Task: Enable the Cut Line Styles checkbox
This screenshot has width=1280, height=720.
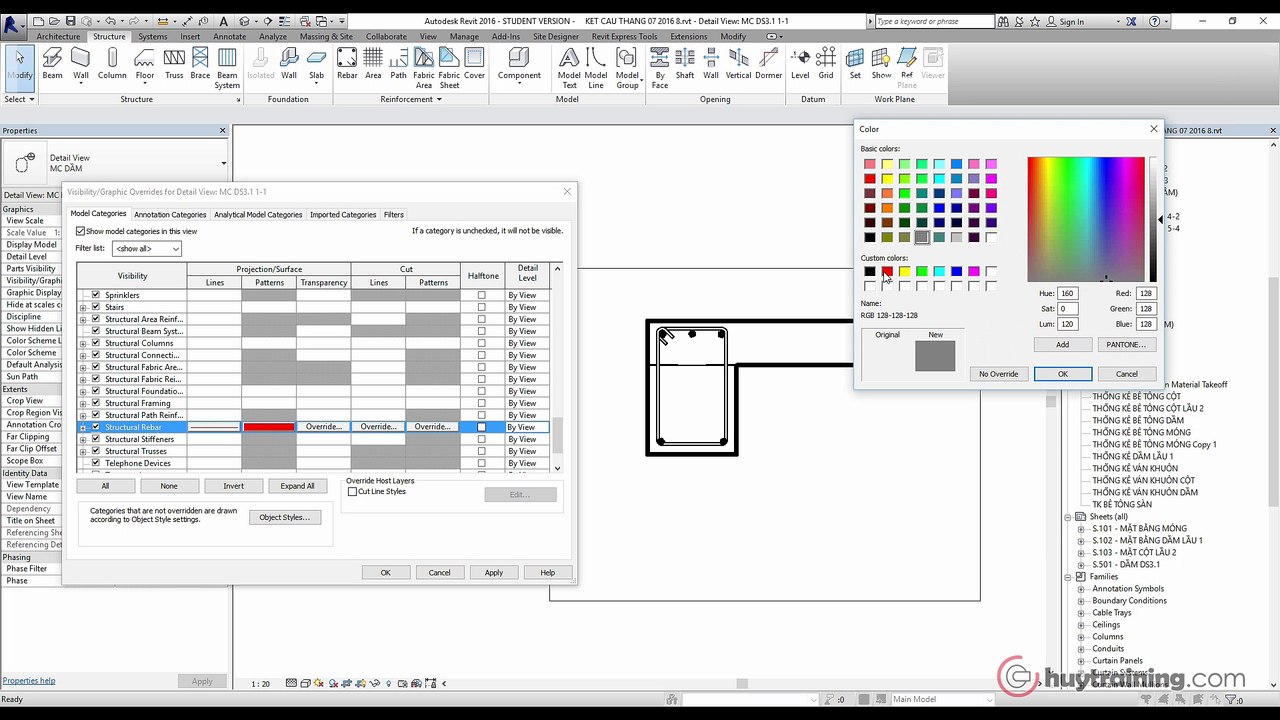Action: 352,492
